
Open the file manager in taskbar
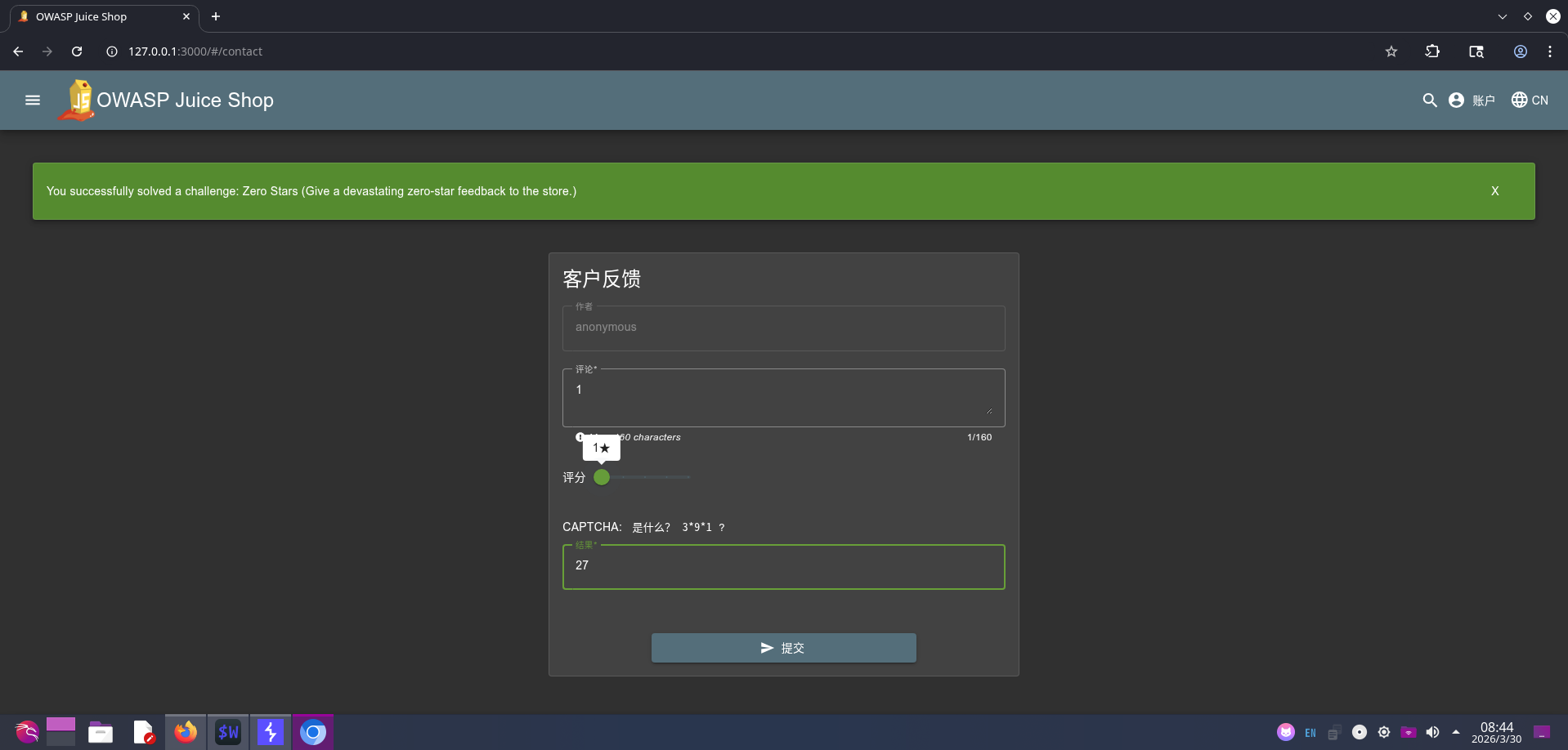point(101,732)
